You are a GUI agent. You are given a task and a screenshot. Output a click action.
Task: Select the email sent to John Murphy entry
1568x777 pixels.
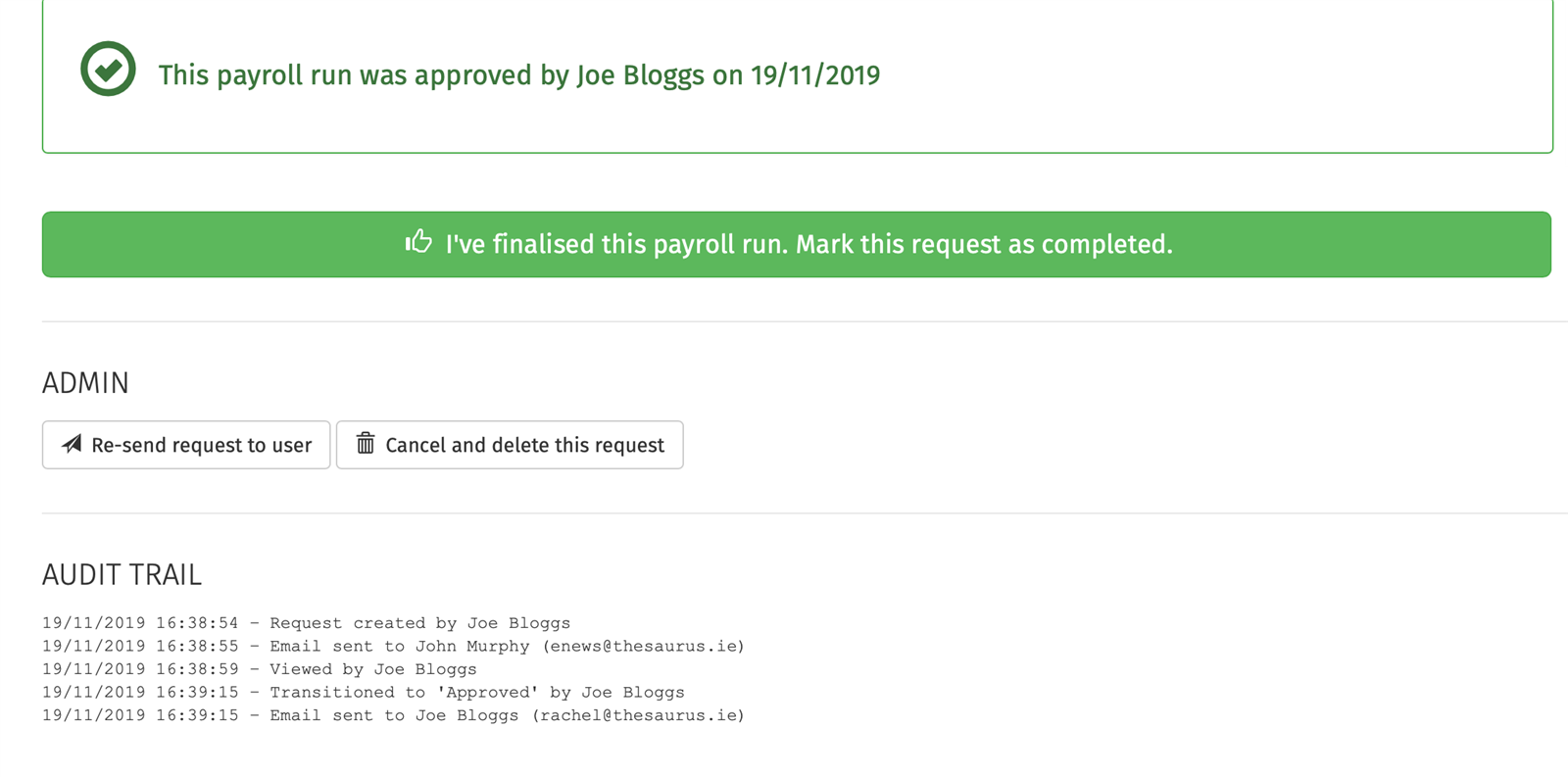point(393,647)
